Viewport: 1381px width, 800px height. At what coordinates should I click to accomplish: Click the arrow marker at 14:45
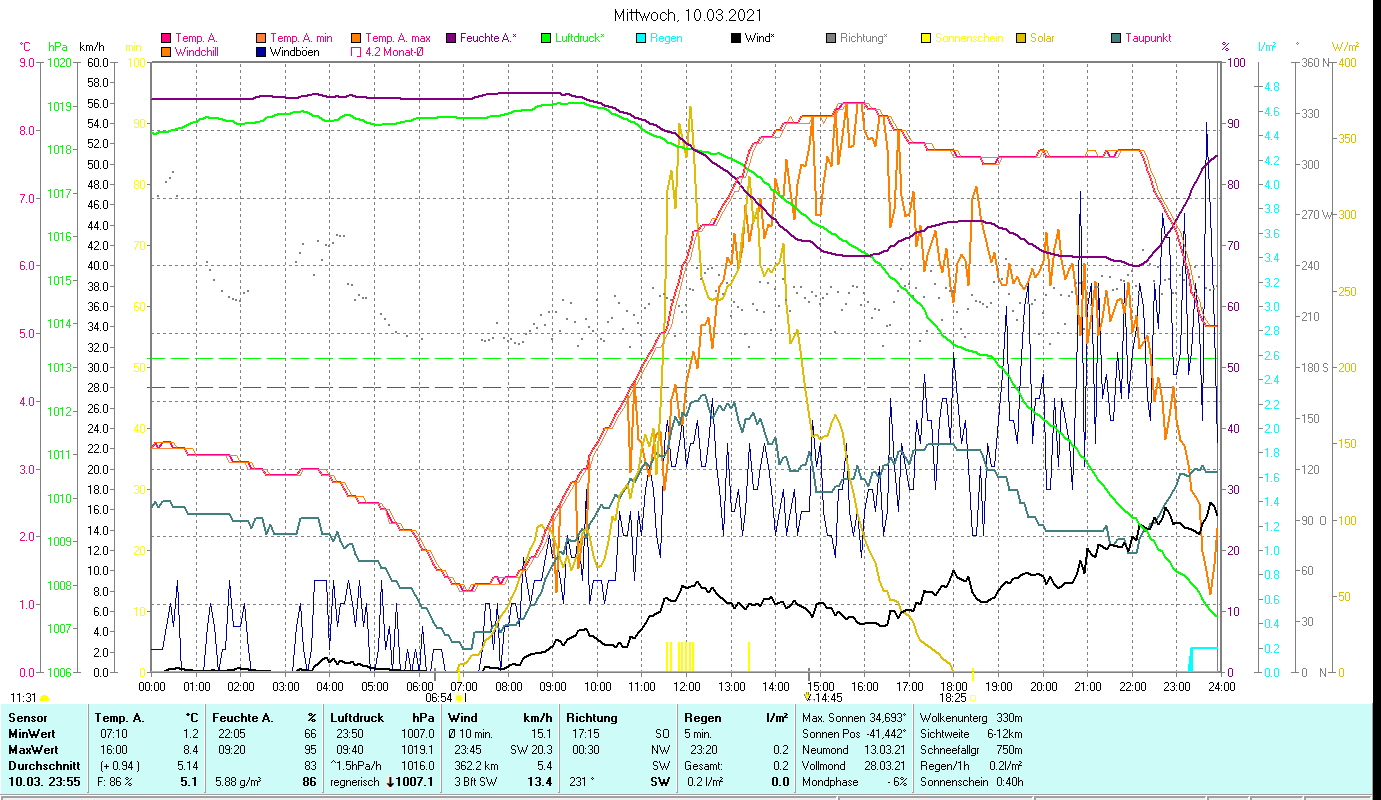click(808, 697)
